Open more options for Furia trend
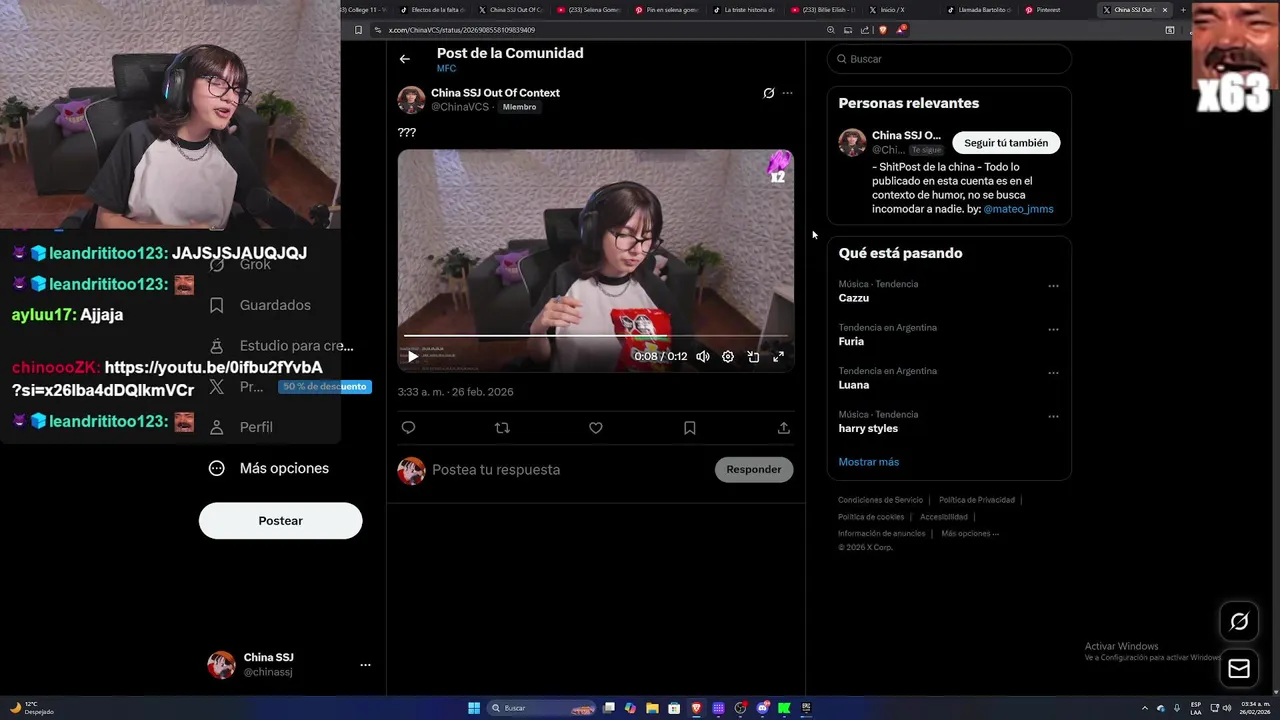1280x720 pixels. tap(1053, 329)
